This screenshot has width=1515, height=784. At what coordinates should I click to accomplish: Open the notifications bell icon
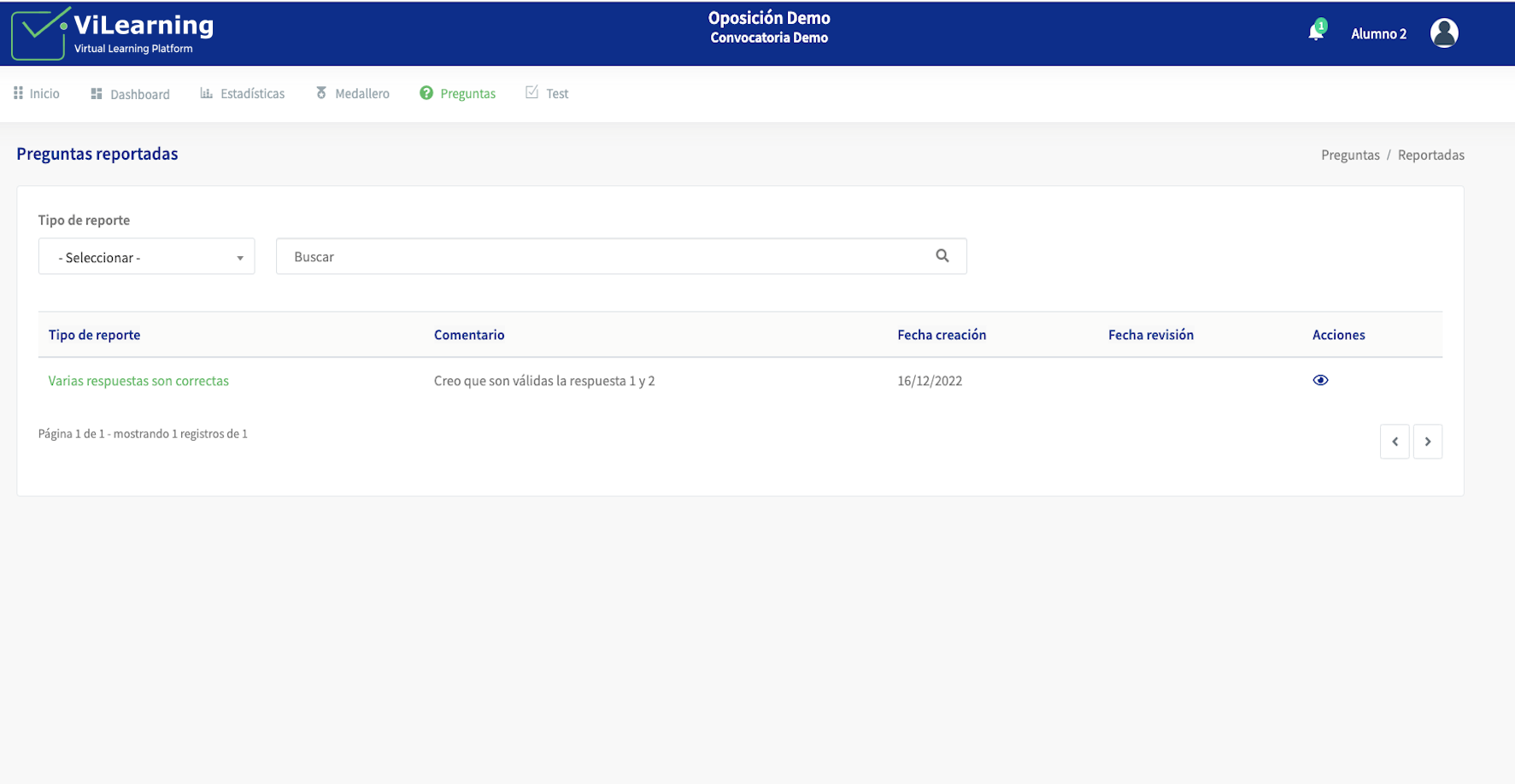(x=1316, y=32)
